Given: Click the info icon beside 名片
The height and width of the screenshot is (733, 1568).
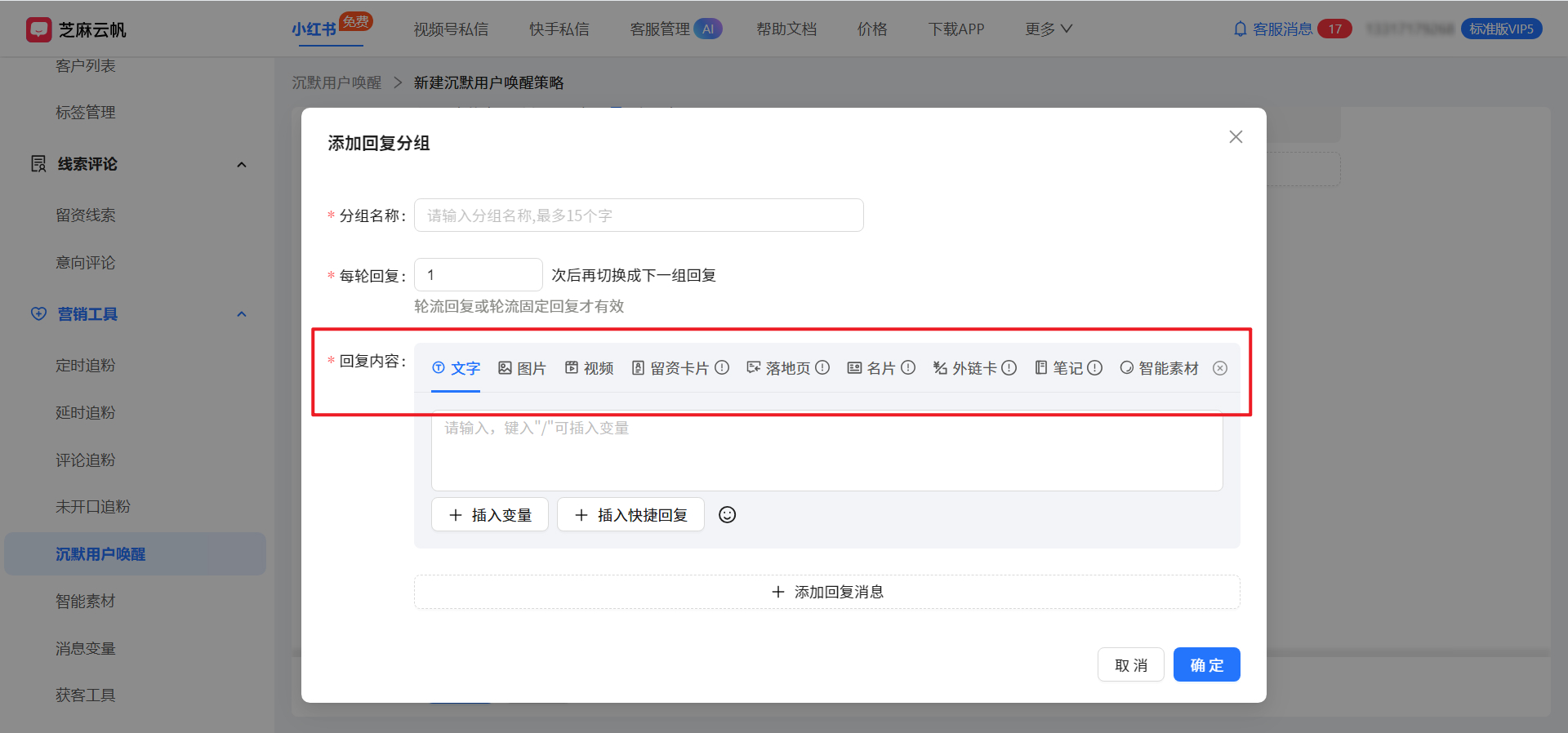Looking at the screenshot, I should [908, 367].
